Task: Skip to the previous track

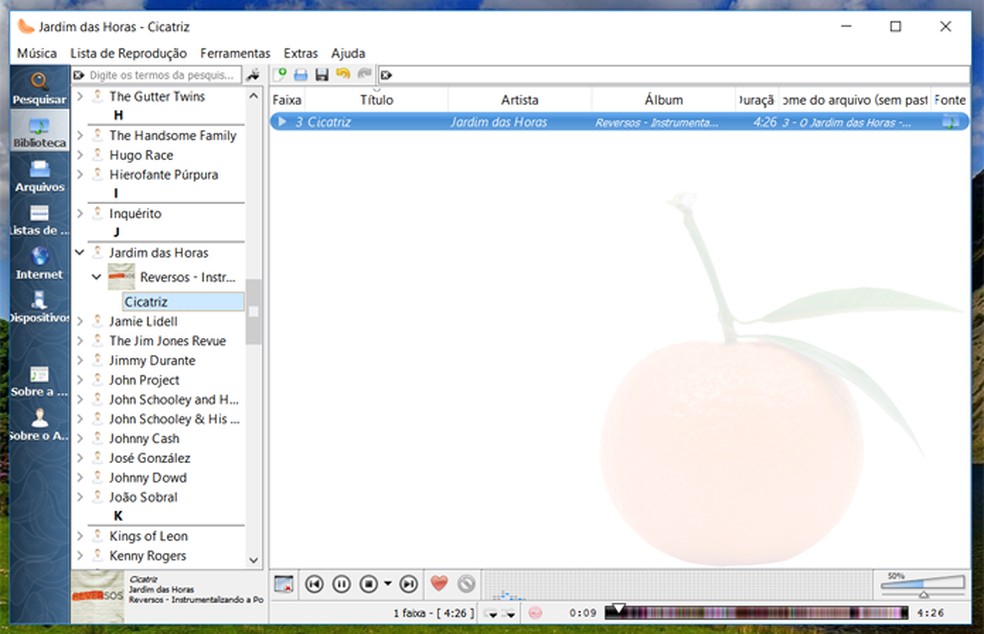Action: pyautogui.click(x=314, y=584)
